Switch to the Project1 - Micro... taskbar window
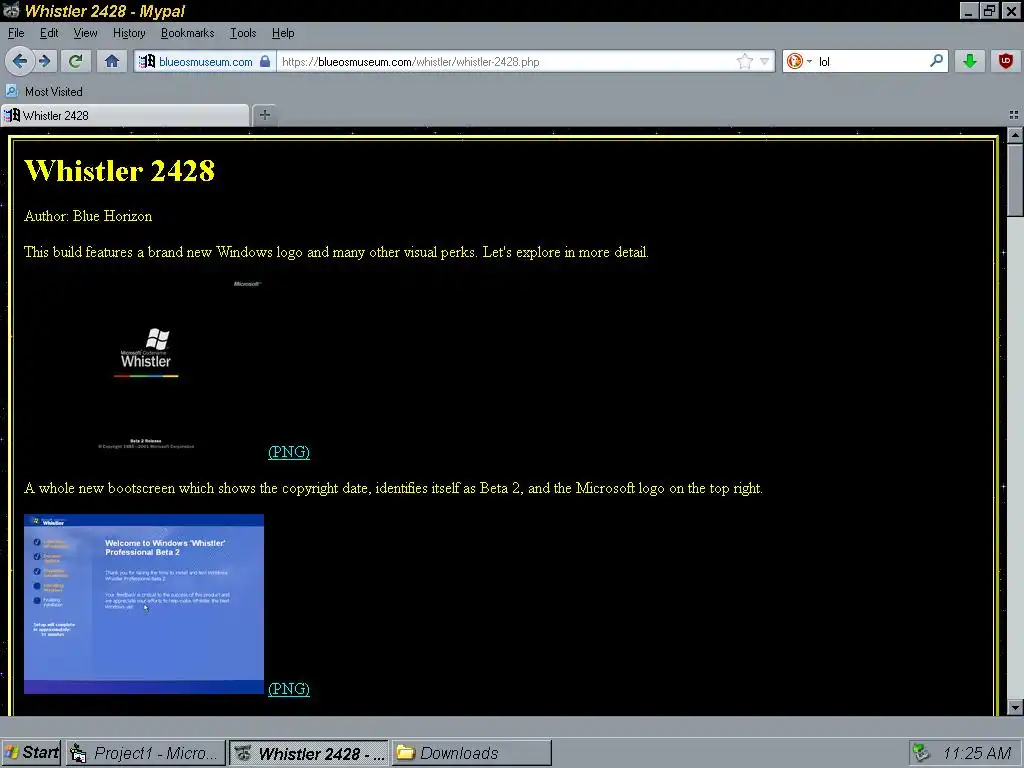This screenshot has width=1024, height=768. pyautogui.click(x=146, y=753)
